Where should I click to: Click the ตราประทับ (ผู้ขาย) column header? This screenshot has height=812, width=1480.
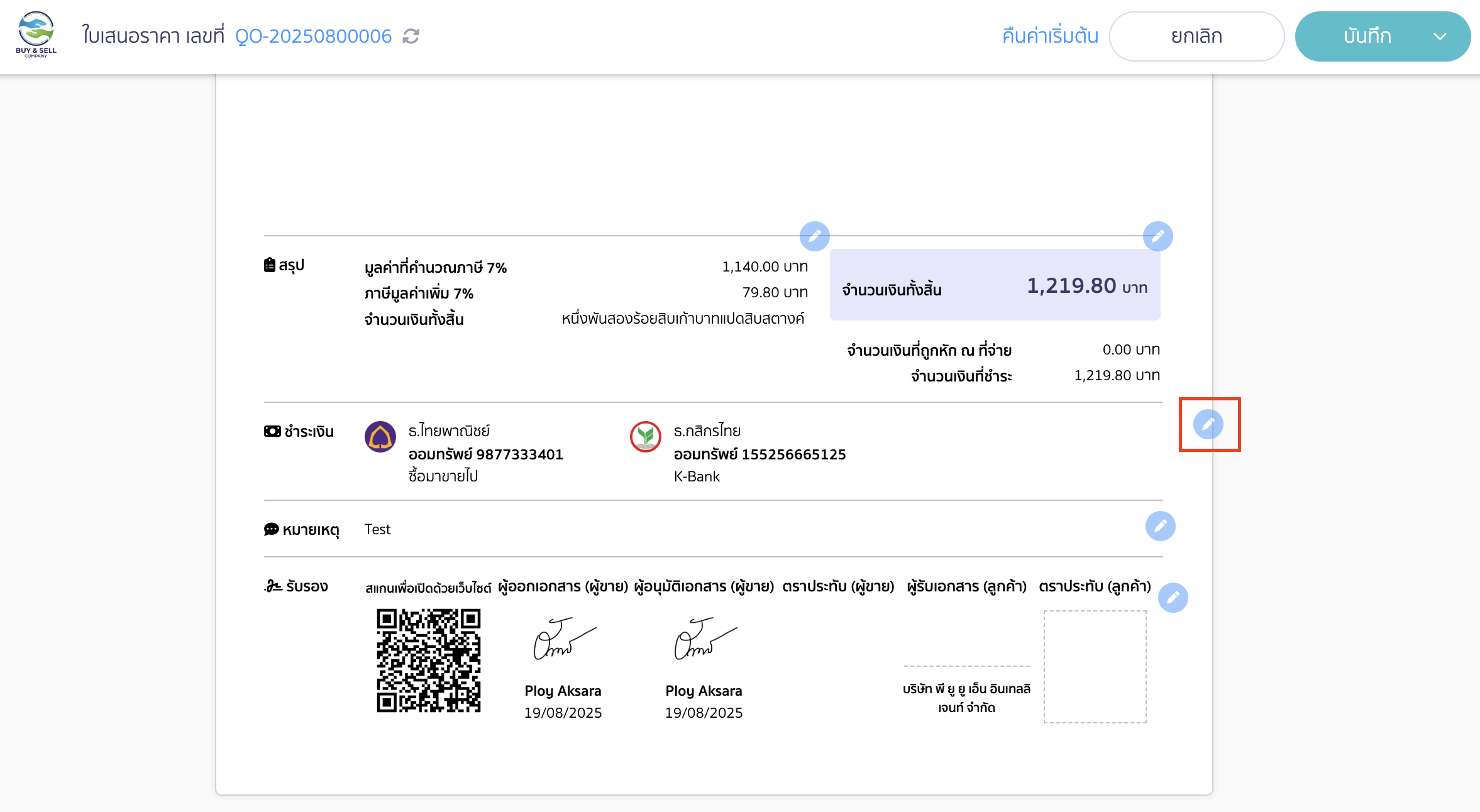point(838,586)
